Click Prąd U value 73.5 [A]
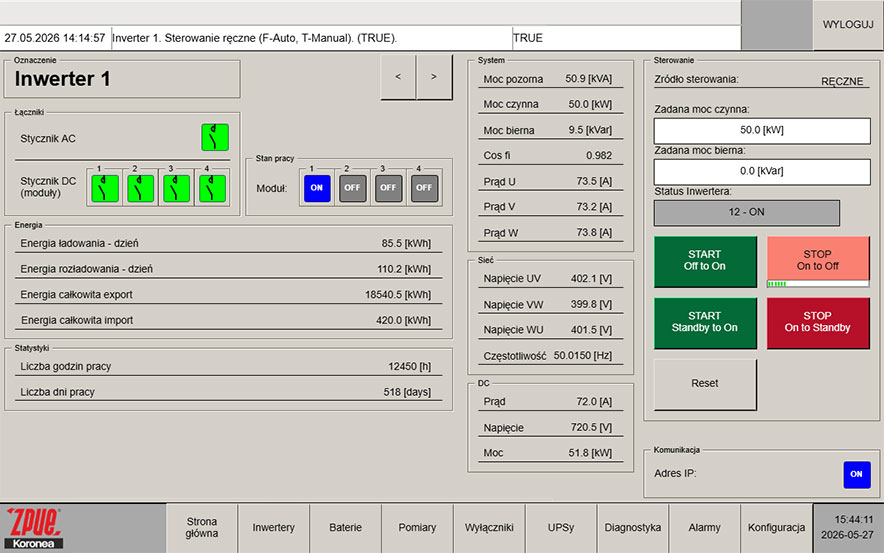This screenshot has height=553, width=884. pyautogui.click(x=594, y=182)
